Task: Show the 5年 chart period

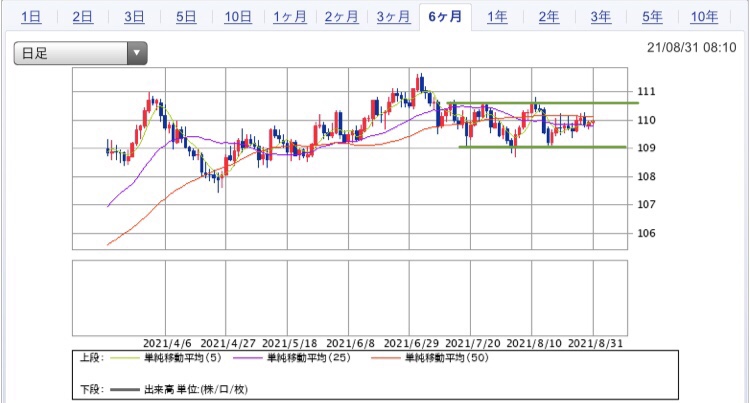Action: (x=652, y=17)
